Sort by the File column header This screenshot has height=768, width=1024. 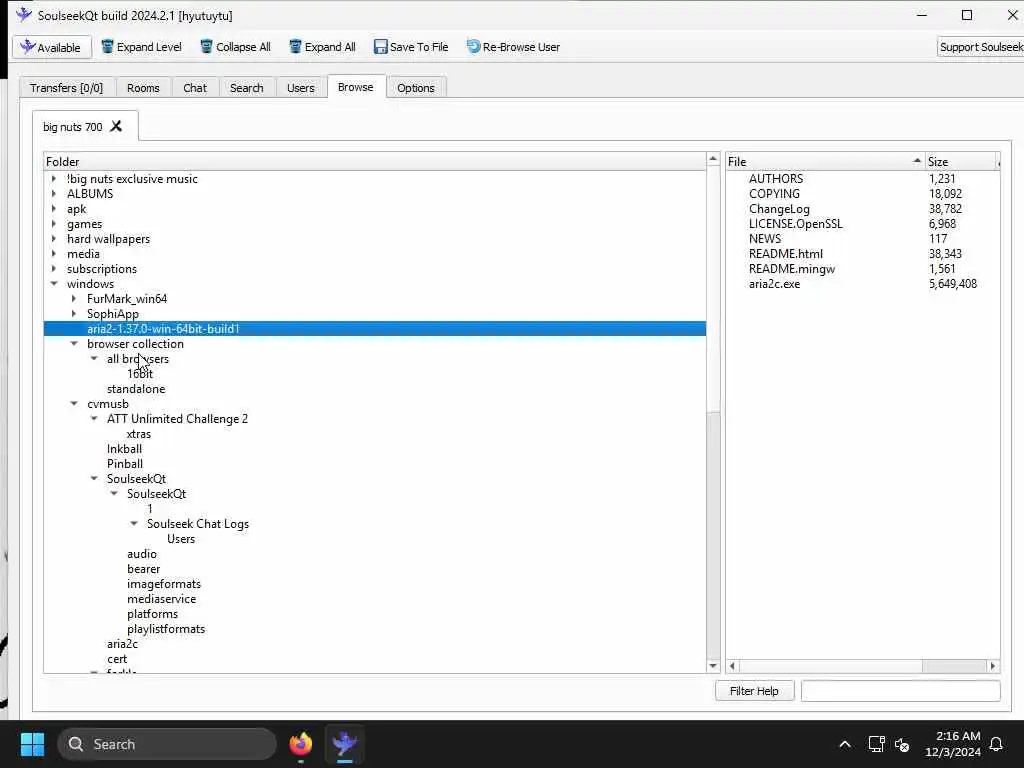click(x=825, y=161)
